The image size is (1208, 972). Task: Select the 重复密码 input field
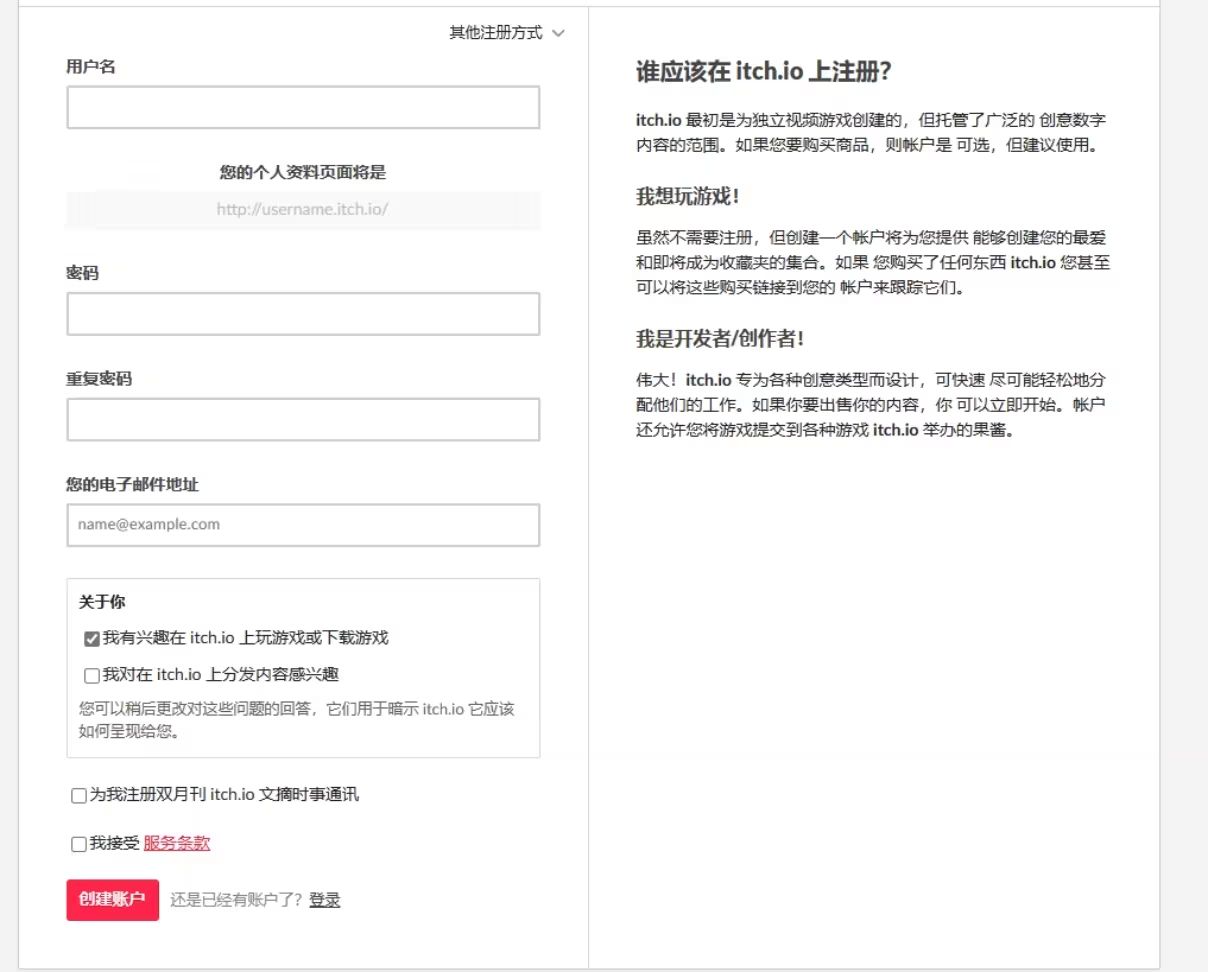pyautogui.click(x=303, y=420)
